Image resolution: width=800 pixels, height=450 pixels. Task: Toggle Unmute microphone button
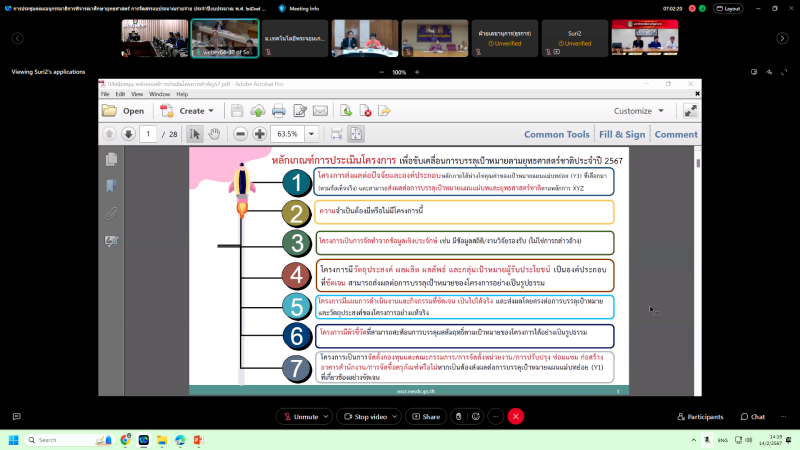point(302,416)
